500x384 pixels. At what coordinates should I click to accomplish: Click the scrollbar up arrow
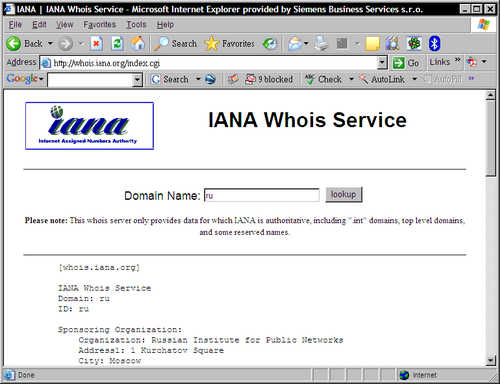[490, 95]
